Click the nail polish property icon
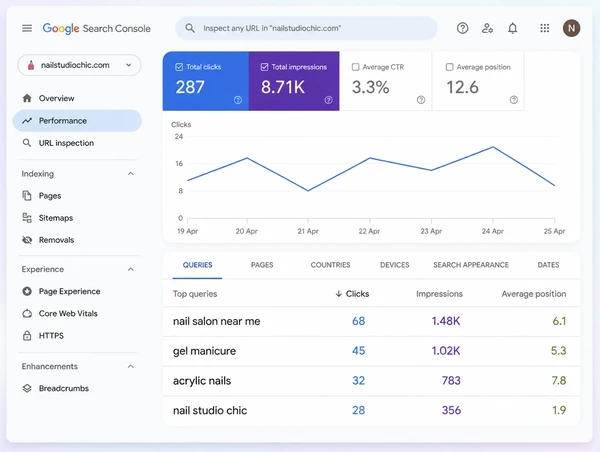Viewport: 600px width, 452px height. 31,65
